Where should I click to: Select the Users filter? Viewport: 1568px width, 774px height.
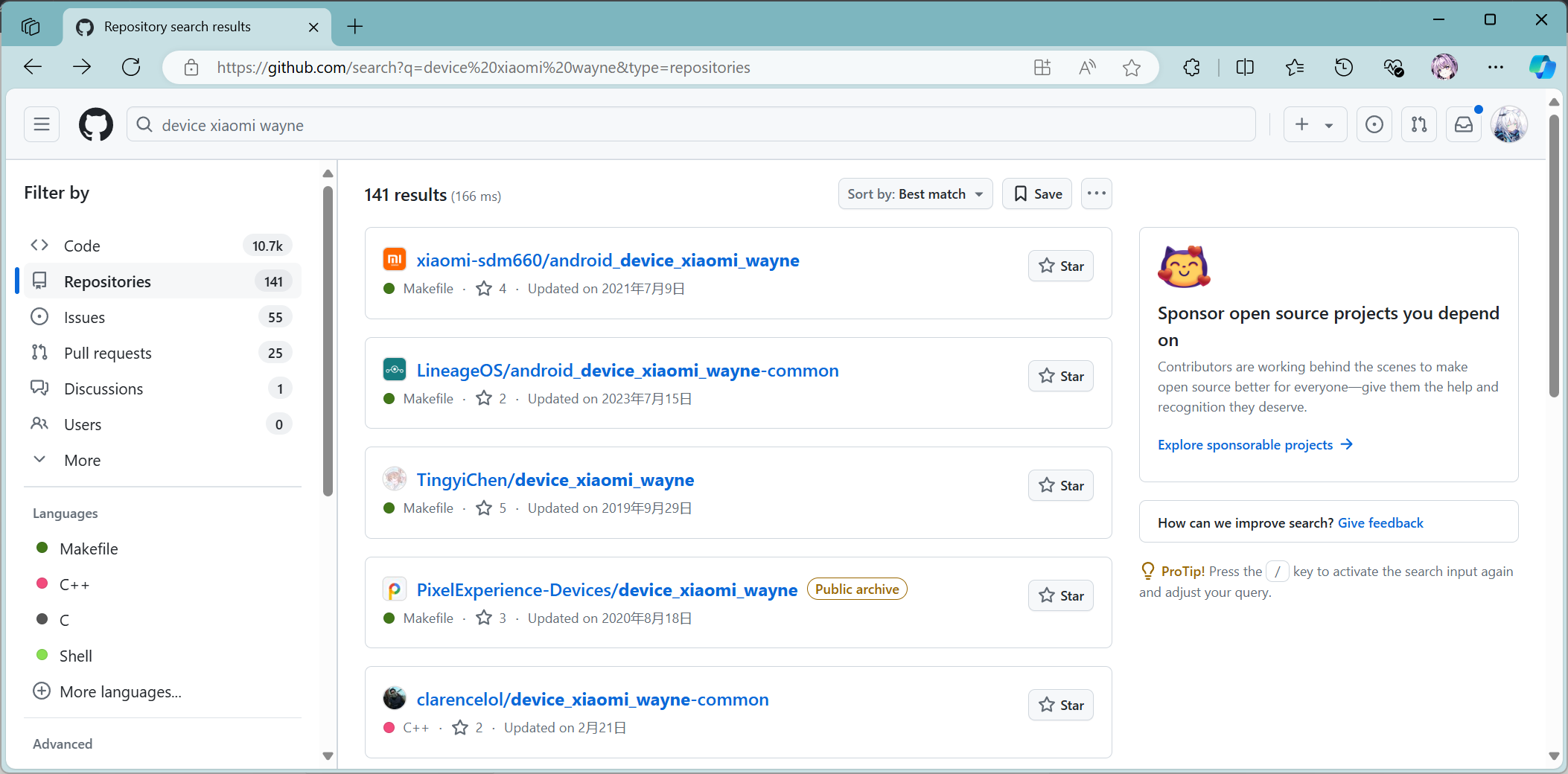(162, 424)
